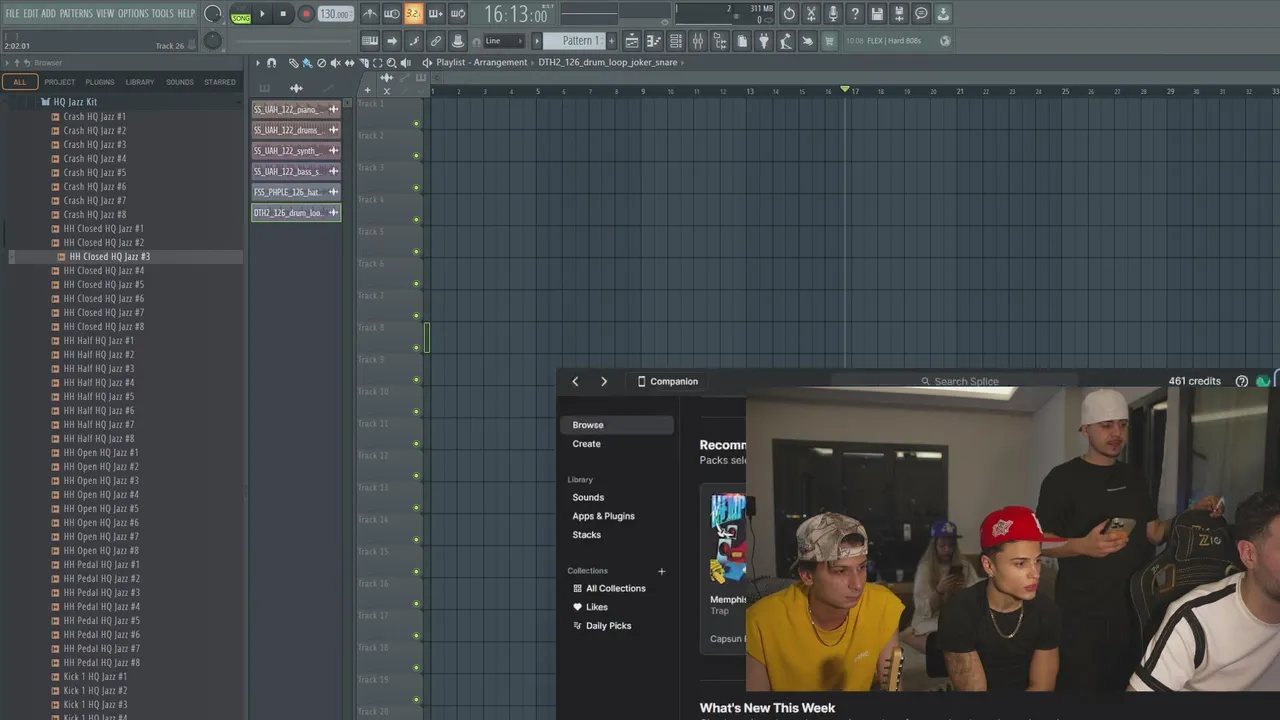Open the Mixer window icon
The width and height of the screenshot is (1280, 720).
[698, 41]
